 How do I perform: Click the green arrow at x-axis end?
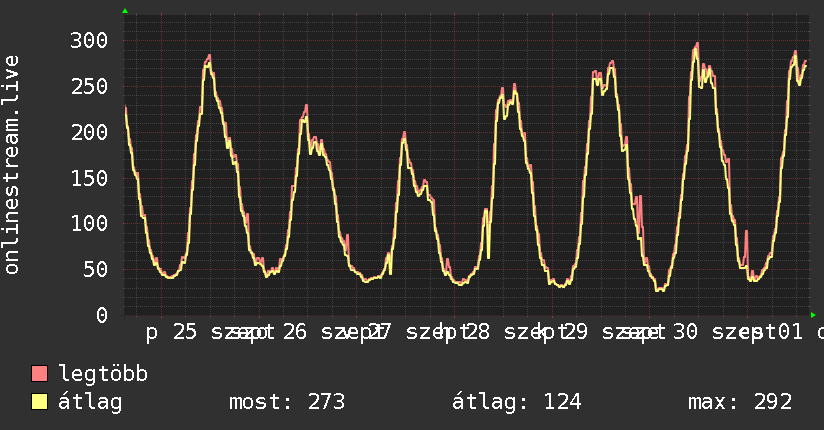(813, 315)
